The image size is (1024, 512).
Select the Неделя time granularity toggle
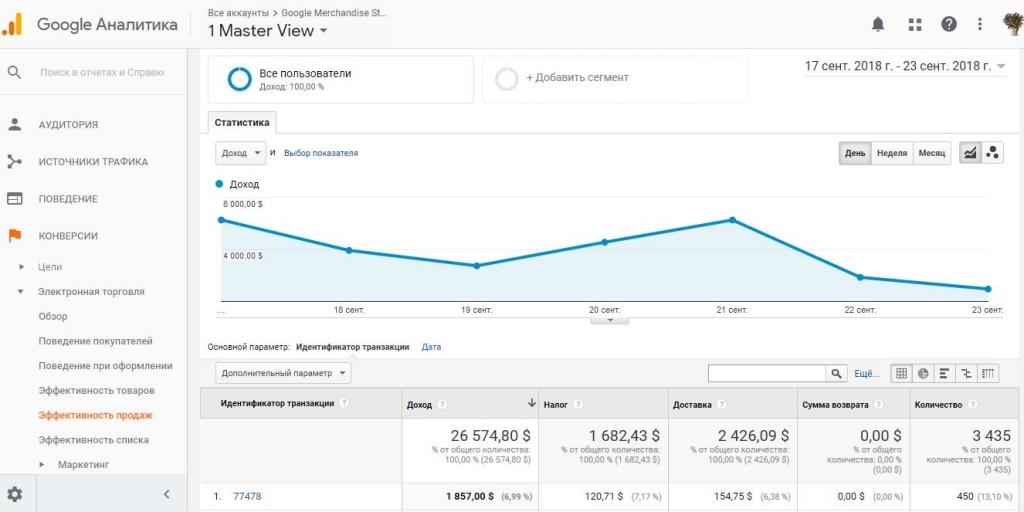891,153
